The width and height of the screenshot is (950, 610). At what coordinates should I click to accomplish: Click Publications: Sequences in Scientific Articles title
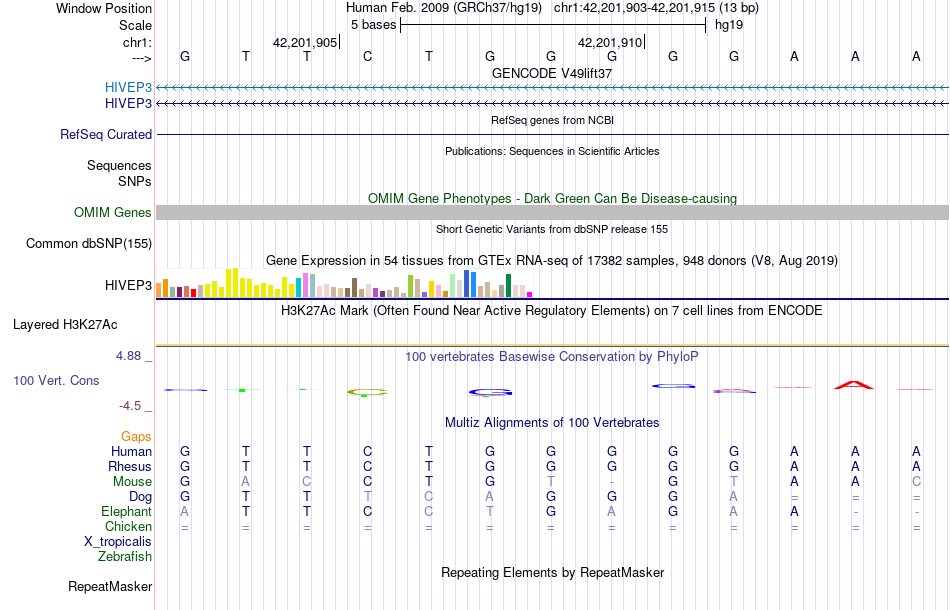[552, 151]
